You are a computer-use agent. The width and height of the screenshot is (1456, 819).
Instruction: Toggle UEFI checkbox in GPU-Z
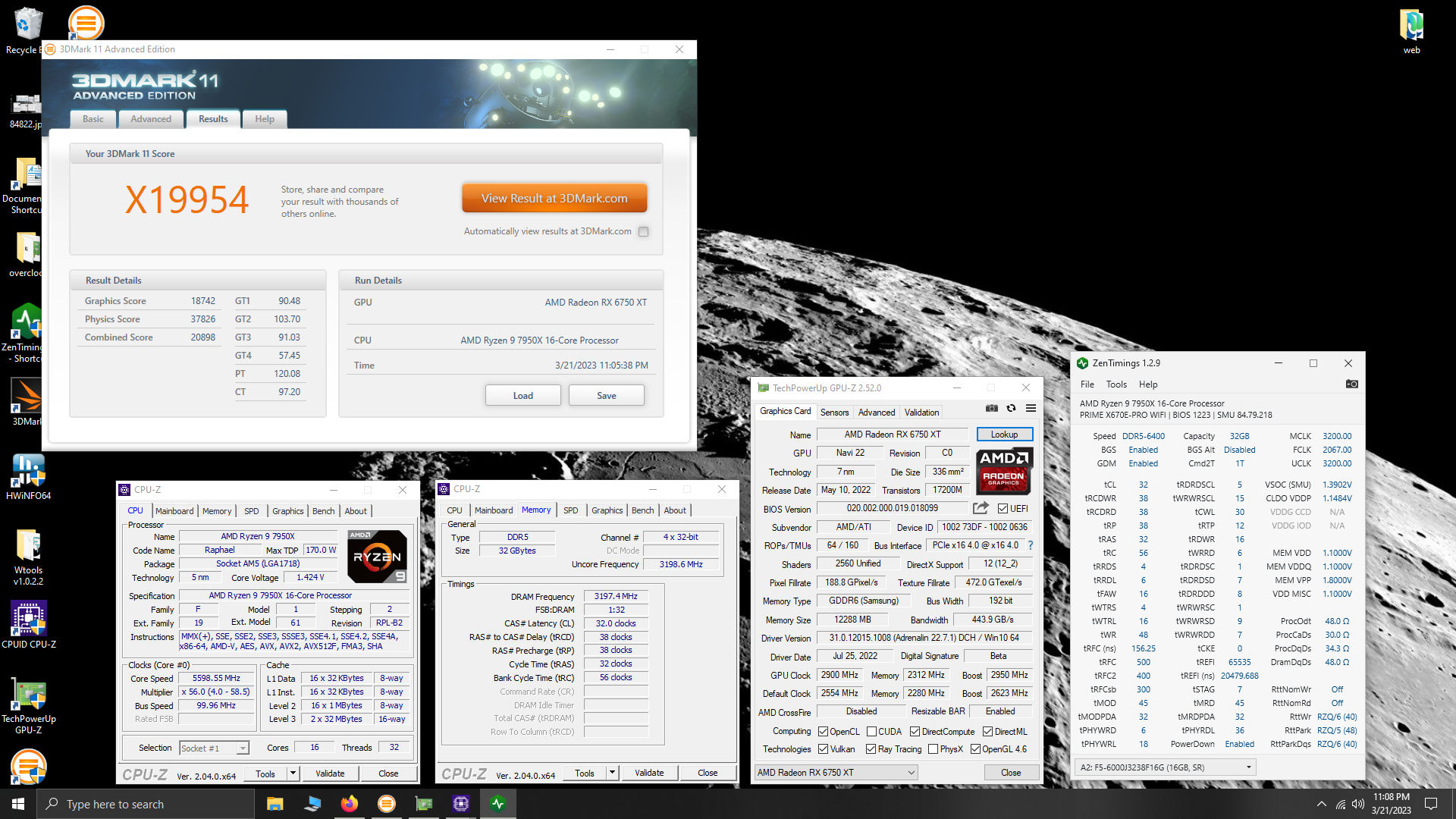click(x=1003, y=509)
